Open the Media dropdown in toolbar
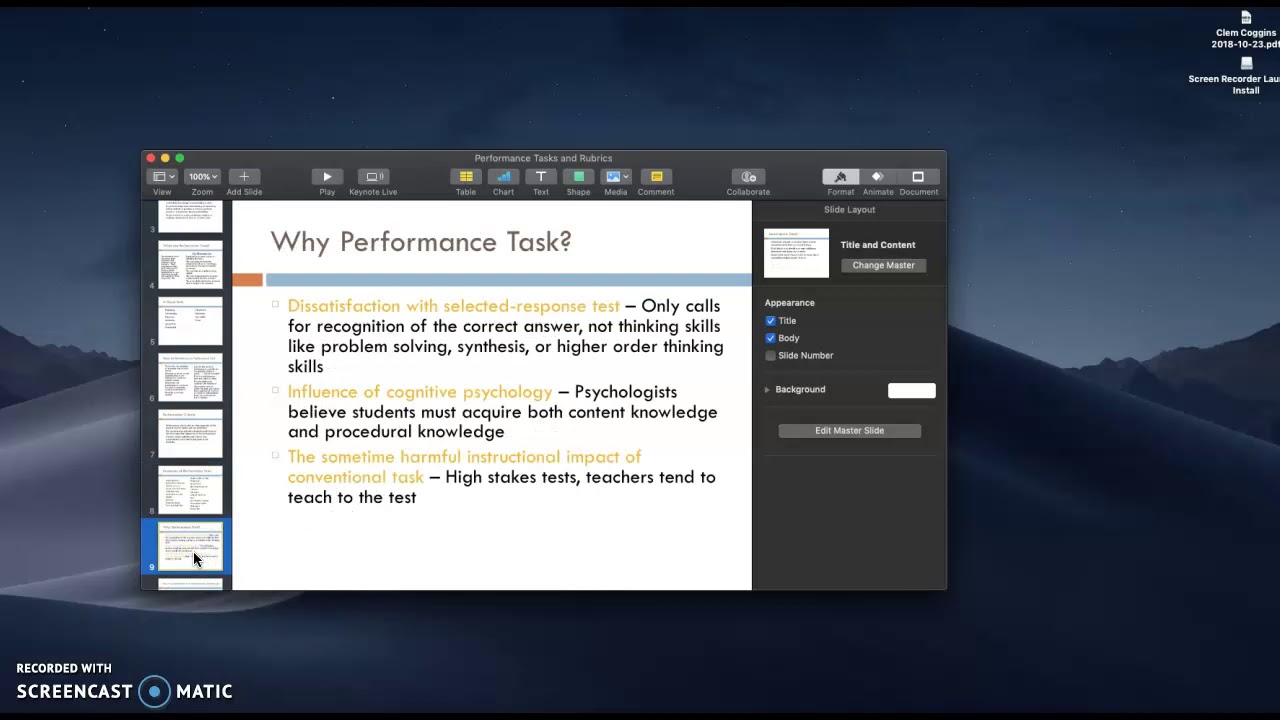Viewport: 1280px width, 720px height. (x=616, y=177)
